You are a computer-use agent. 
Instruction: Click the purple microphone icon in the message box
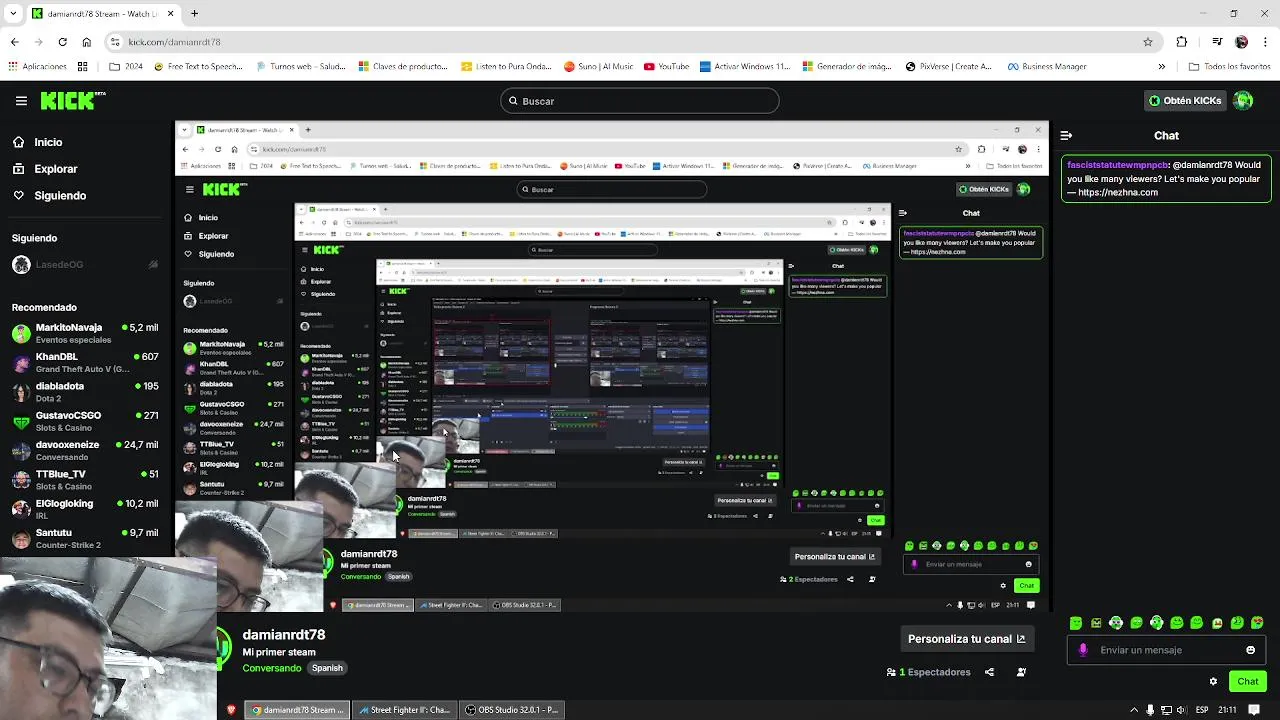pyautogui.click(x=1083, y=650)
